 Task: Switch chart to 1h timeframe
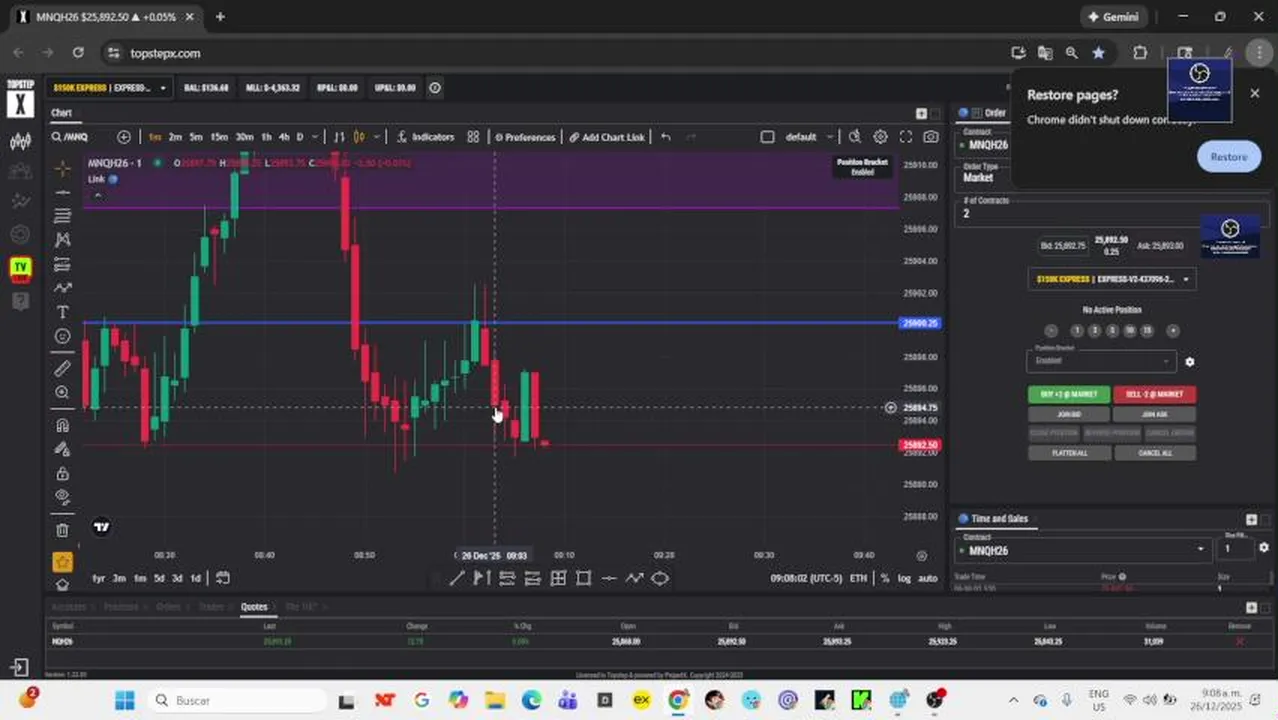(266, 137)
